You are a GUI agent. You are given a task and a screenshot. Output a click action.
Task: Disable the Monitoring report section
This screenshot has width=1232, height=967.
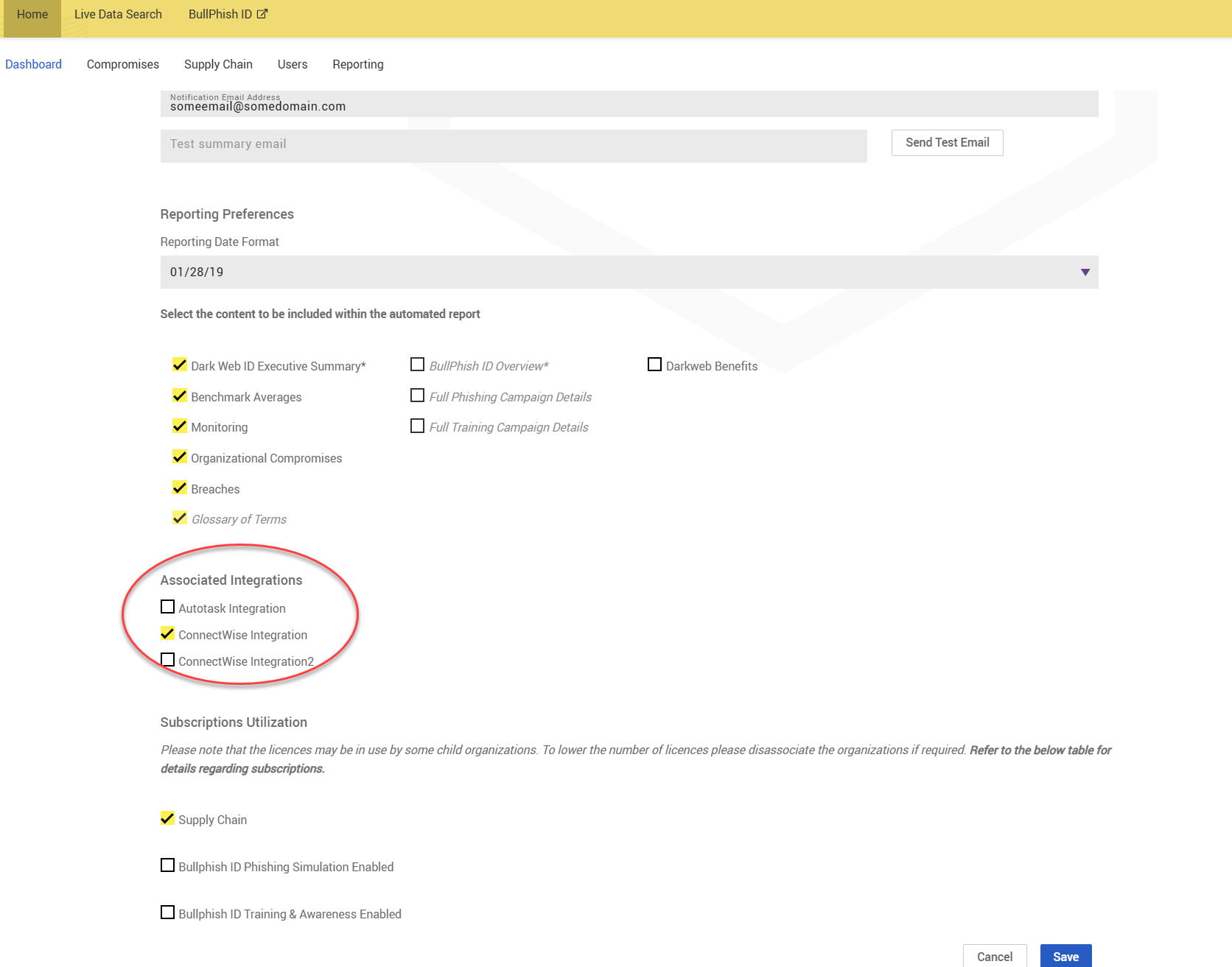[x=179, y=426]
